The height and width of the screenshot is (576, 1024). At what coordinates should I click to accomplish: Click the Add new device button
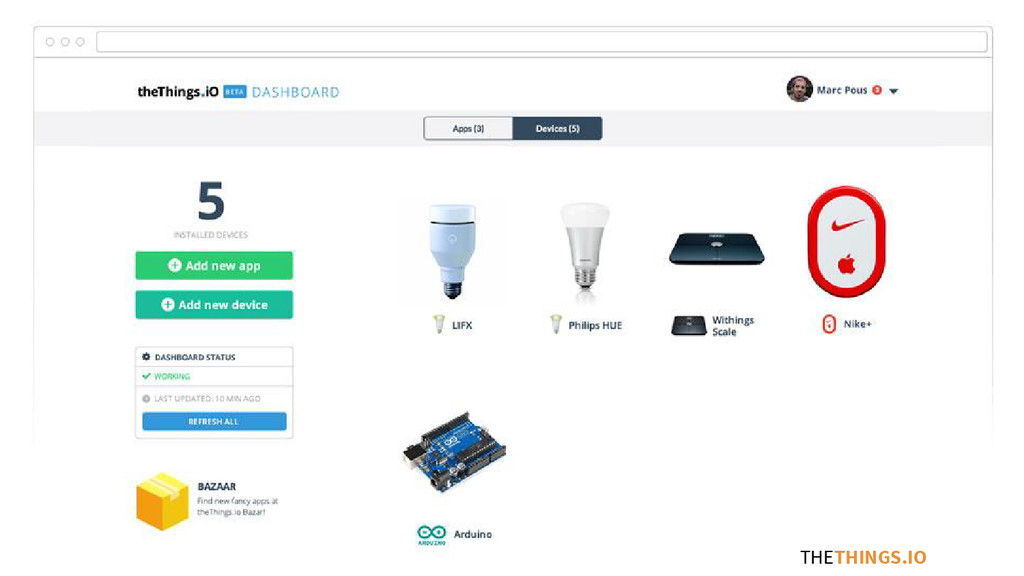coord(214,305)
